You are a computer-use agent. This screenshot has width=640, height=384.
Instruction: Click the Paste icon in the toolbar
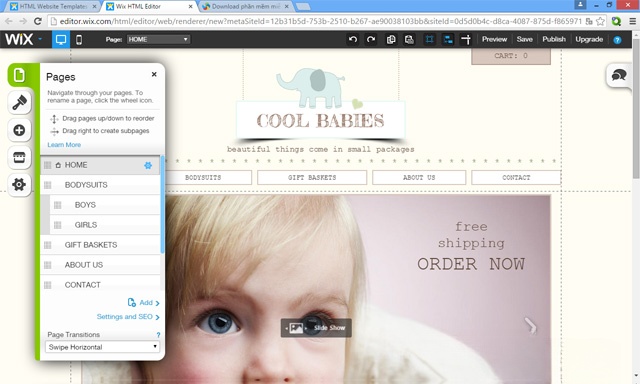pos(409,39)
